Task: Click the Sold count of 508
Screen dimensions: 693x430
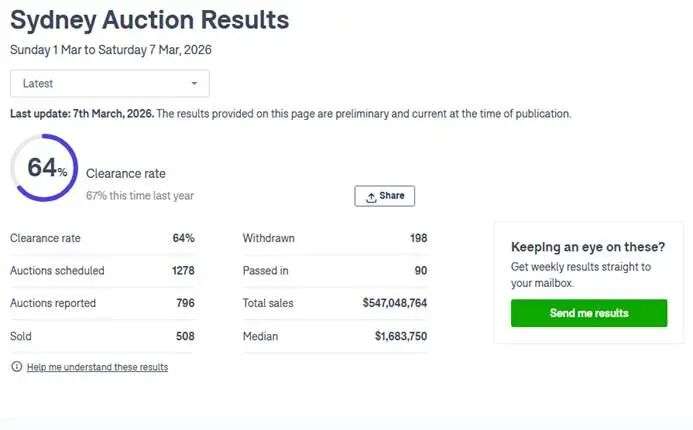Action: click(x=185, y=337)
